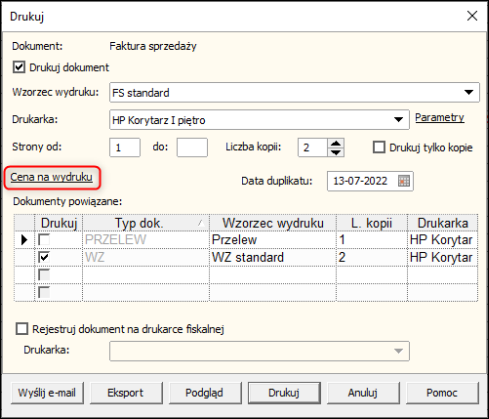
Task: Click the Wyślij e-mail button
Action: click(47, 393)
